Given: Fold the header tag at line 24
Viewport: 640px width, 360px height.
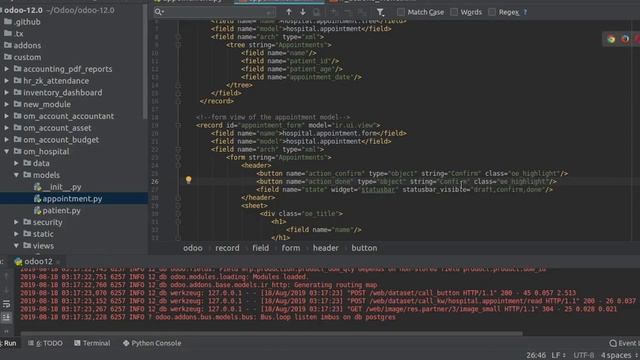Looking at the screenshot, I should [178, 165].
